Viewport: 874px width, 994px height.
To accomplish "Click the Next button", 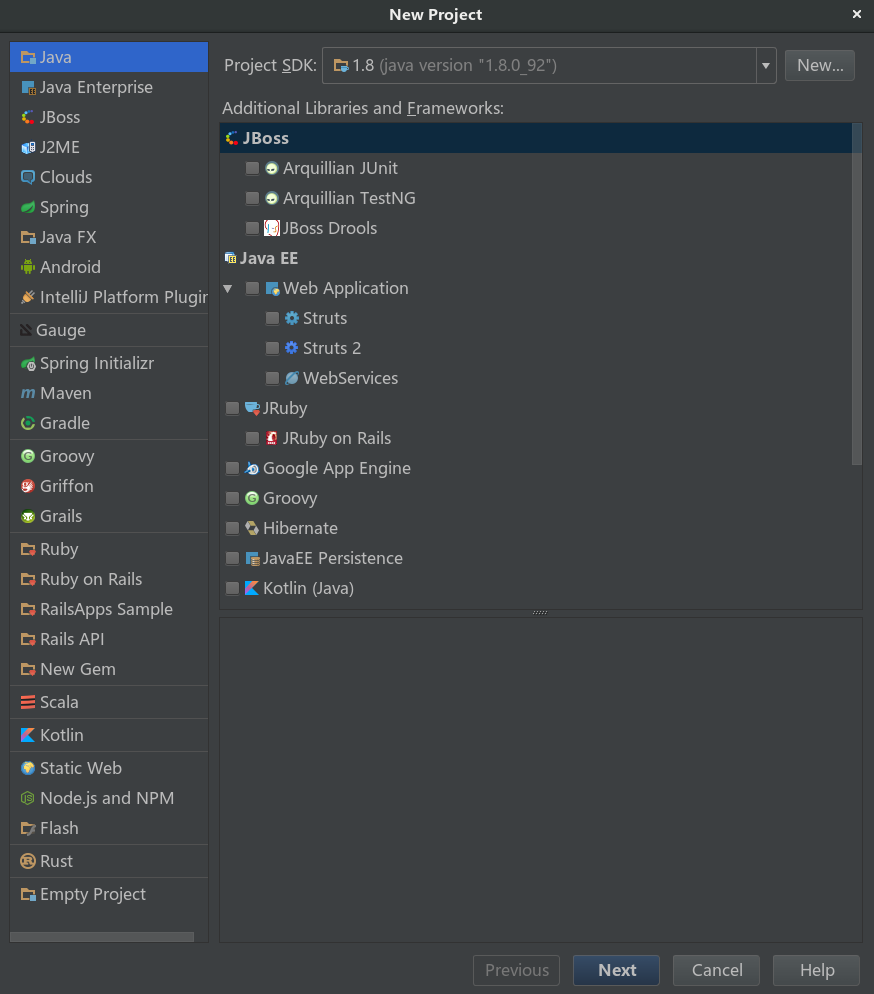I will (616, 970).
